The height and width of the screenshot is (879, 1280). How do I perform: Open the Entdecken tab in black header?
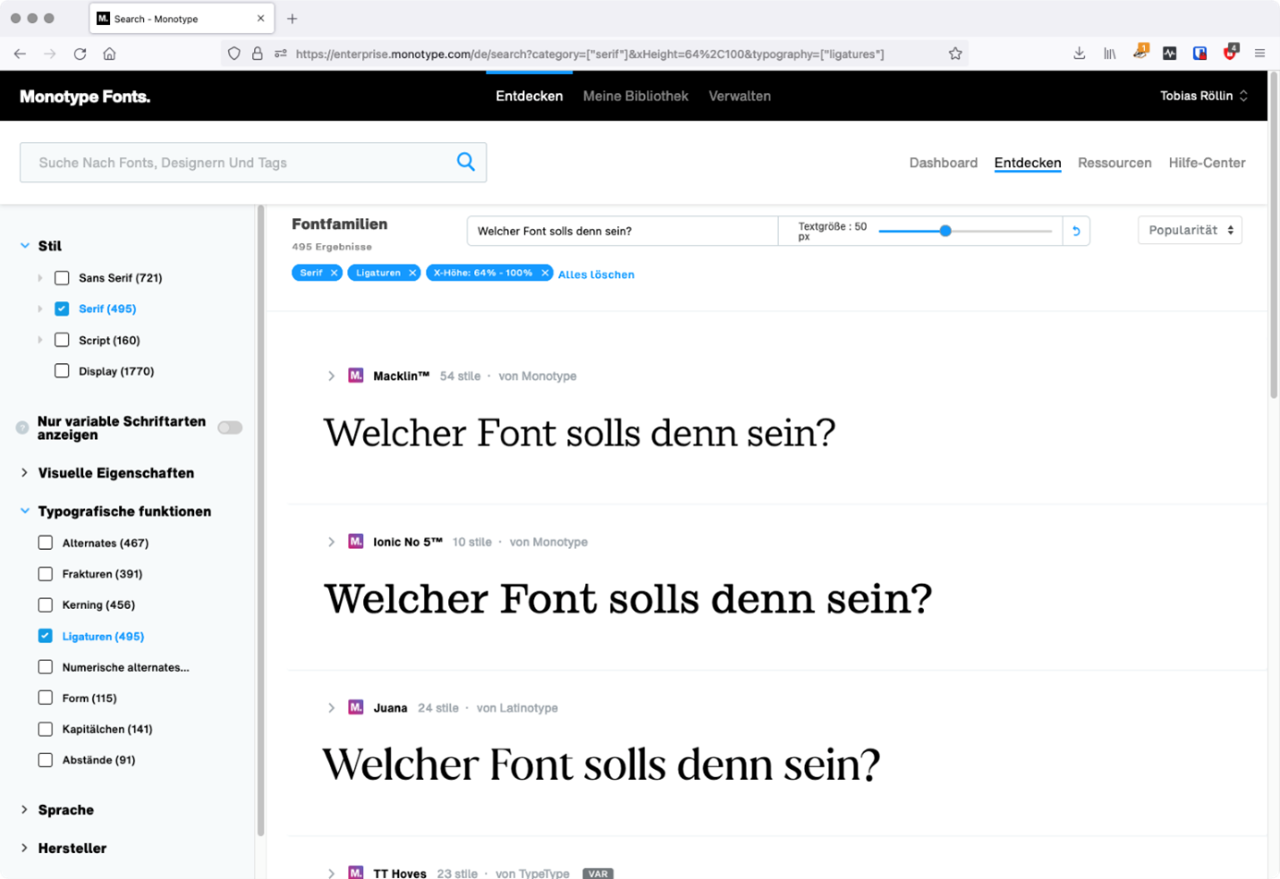529,96
